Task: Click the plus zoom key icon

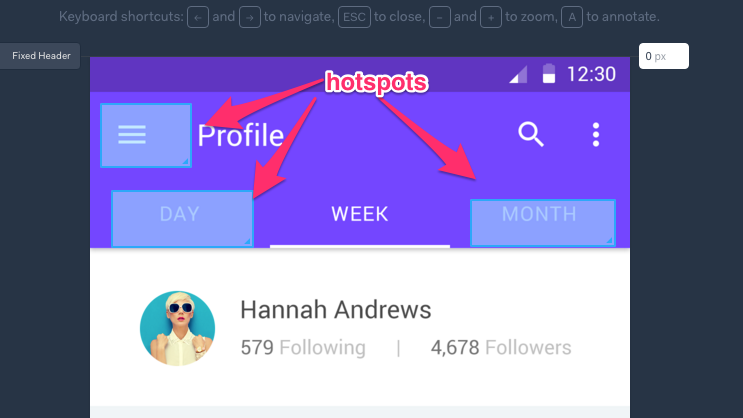Action: click(491, 18)
